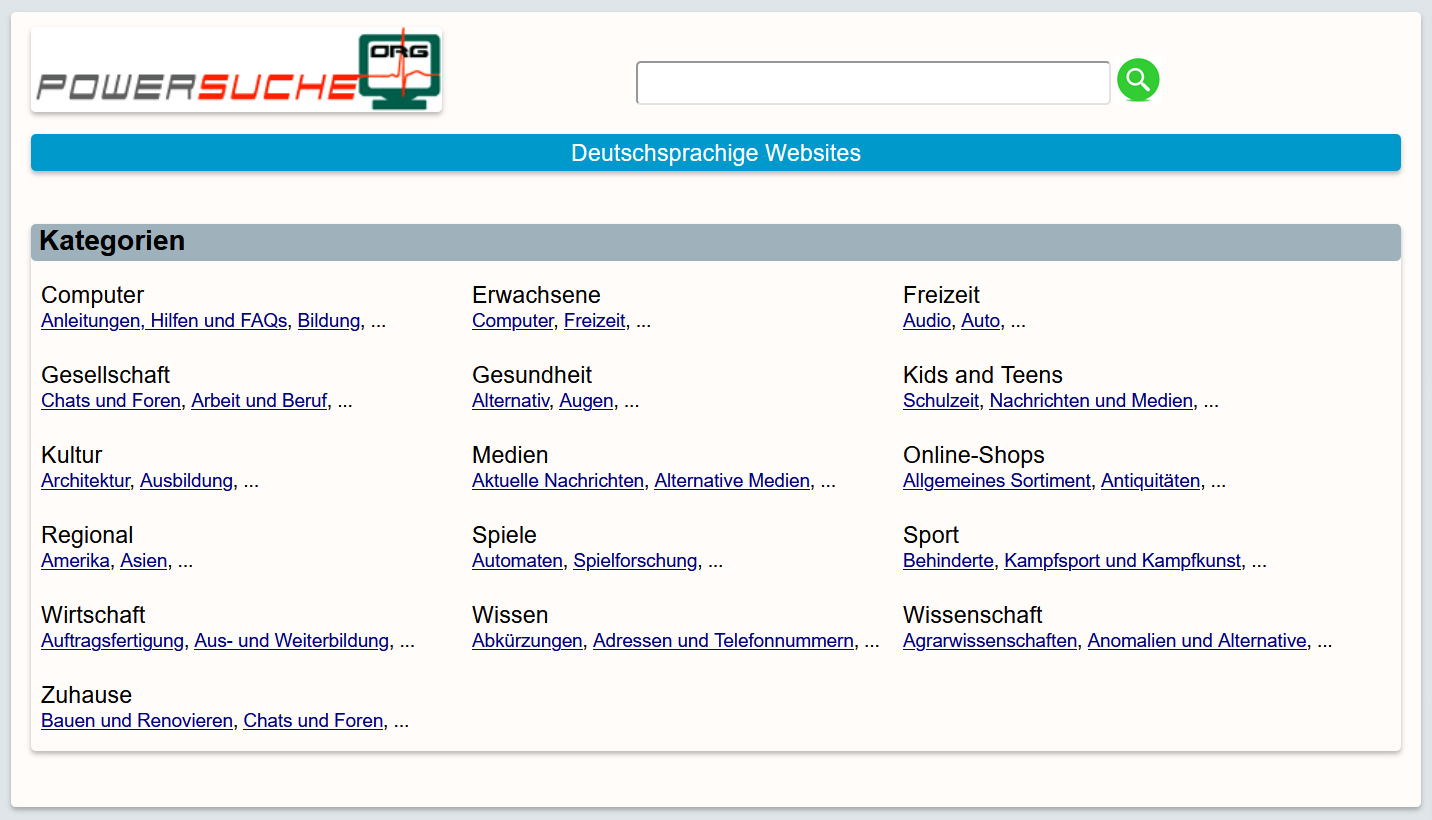Open Kampfsport und Kampfkunst link
1432x820 pixels.
[1122, 561]
